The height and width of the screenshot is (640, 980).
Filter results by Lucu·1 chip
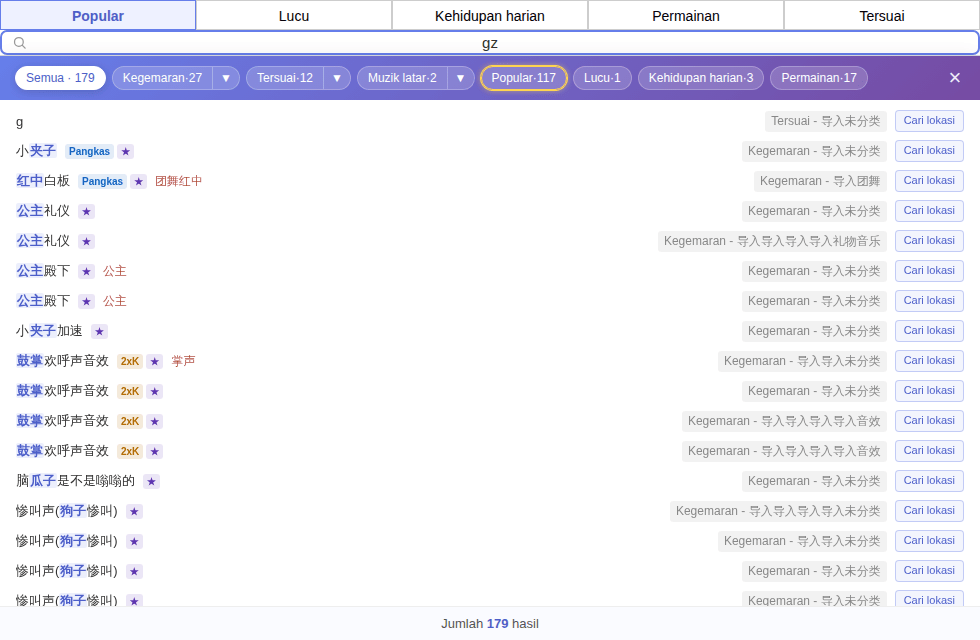pyautogui.click(x=602, y=78)
